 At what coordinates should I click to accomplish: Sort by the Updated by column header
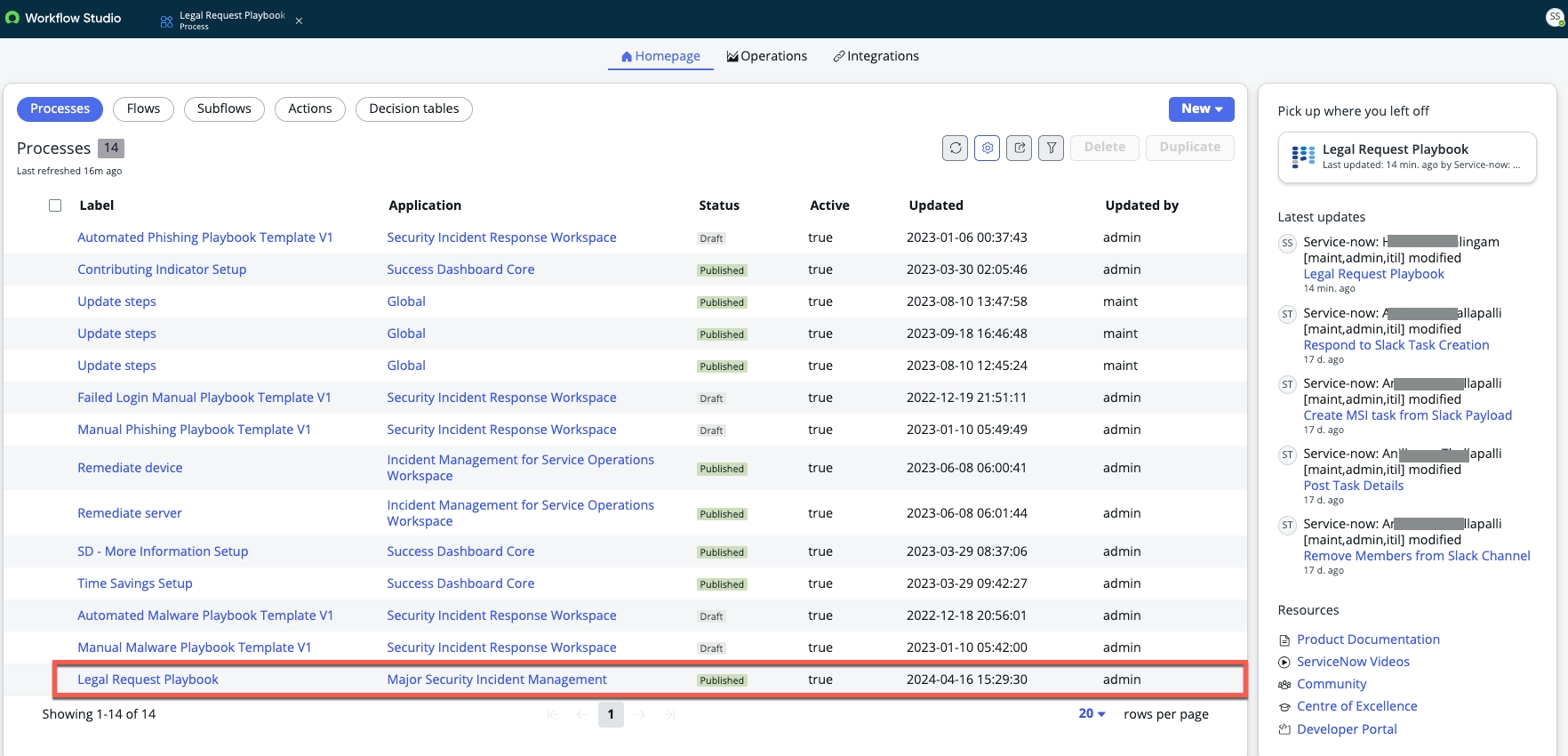point(1141,205)
